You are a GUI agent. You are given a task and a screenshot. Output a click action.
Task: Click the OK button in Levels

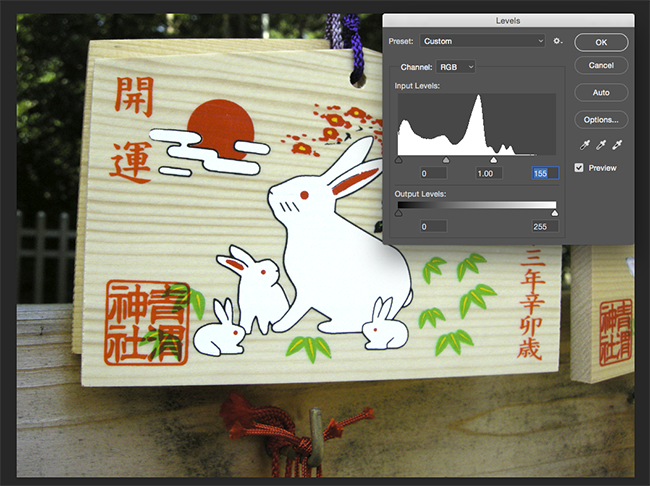(x=601, y=42)
